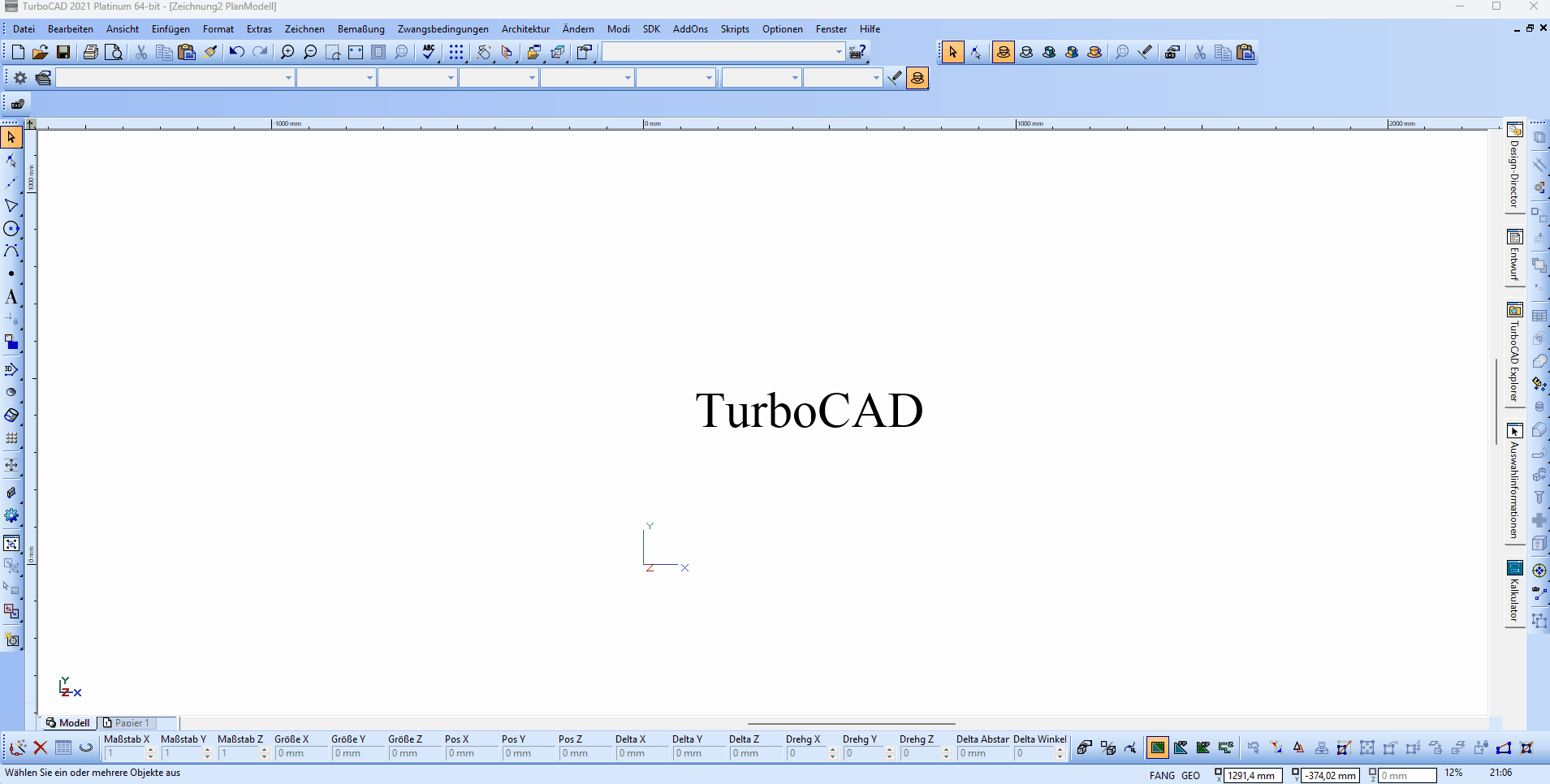The image size is (1550, 784).
Task: Click the Paste clipboard icon in main toolbar
Action: coord(187,52)
